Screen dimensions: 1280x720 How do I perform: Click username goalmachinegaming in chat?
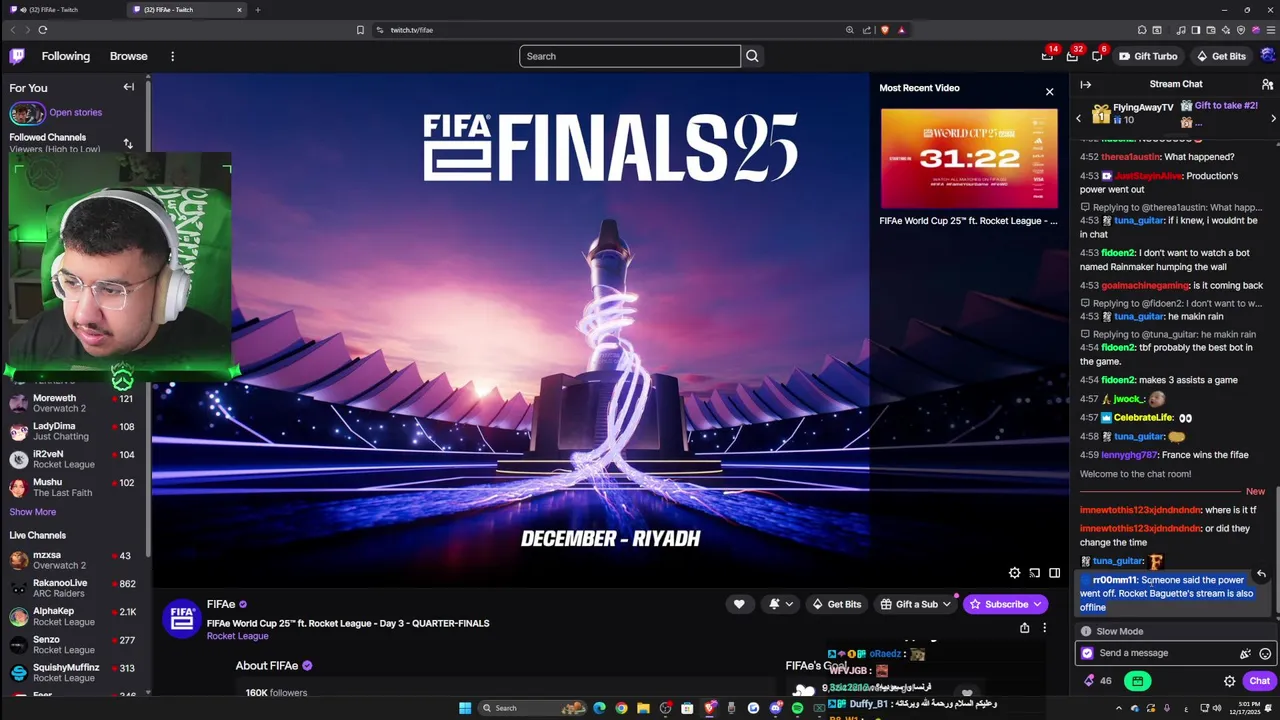[1145, 285]
